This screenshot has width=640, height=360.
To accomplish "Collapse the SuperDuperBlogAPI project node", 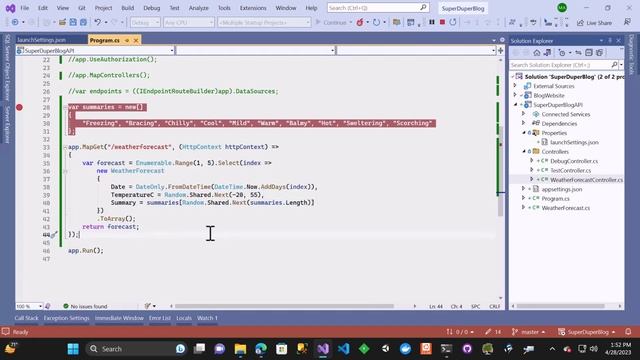I will (x=515, y=104).
